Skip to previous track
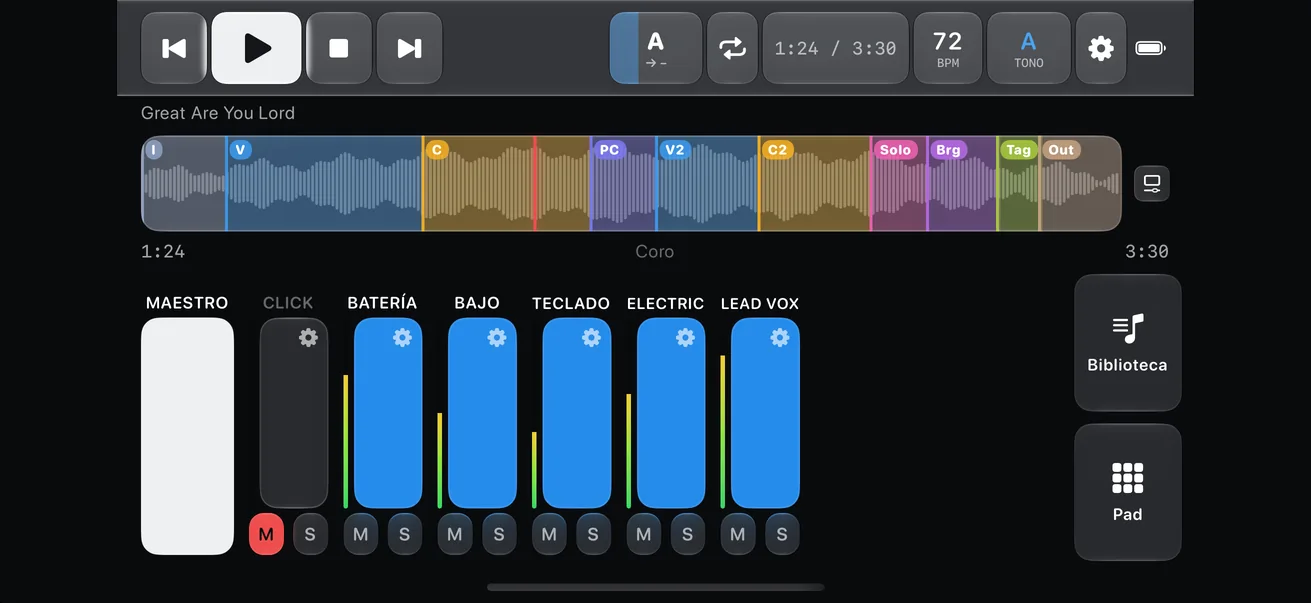This screenshot has height=603, width=1311. (174, 48)
